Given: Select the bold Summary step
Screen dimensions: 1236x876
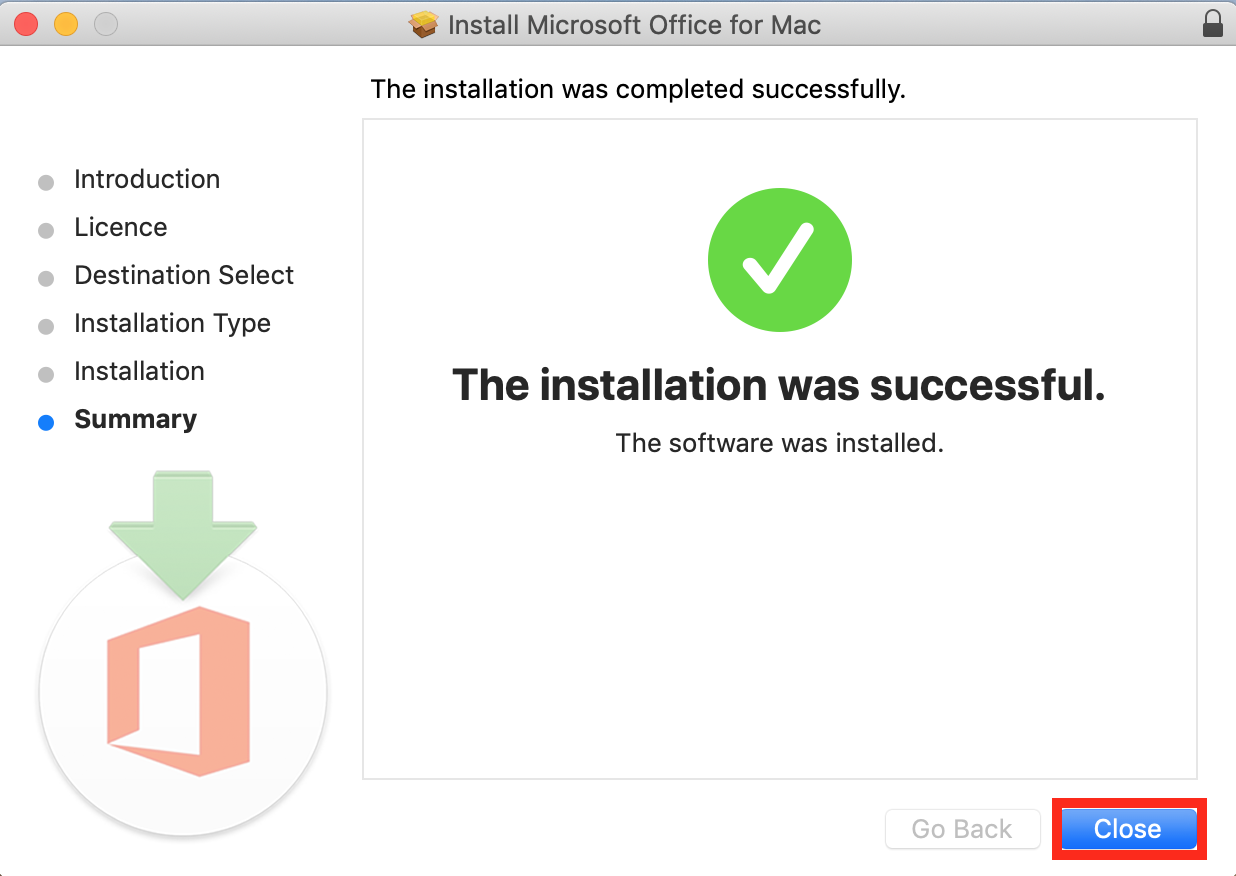Looking at the screenshot, I should coord(136,419).
